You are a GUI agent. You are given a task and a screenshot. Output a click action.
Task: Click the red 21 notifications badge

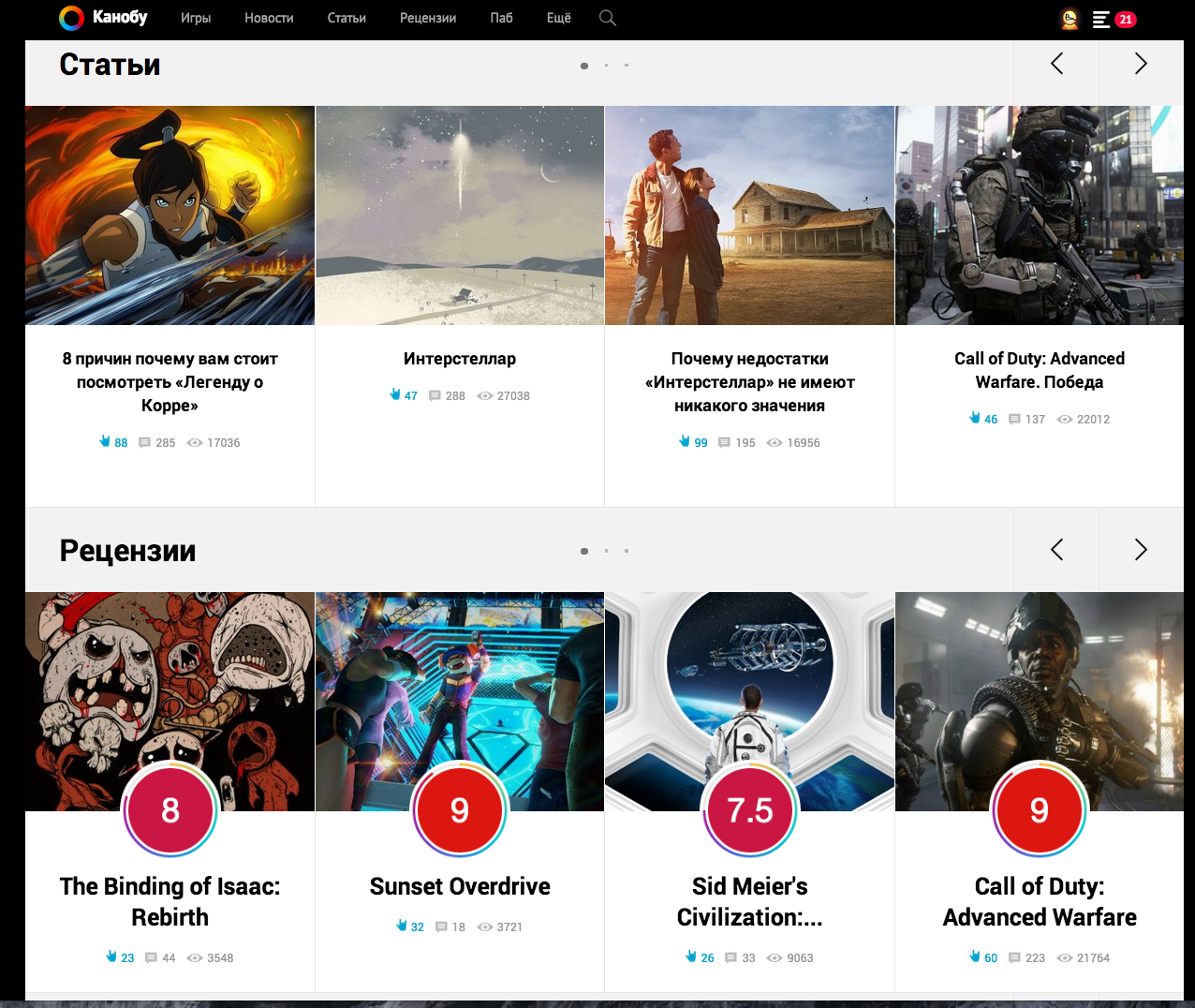1125,19
